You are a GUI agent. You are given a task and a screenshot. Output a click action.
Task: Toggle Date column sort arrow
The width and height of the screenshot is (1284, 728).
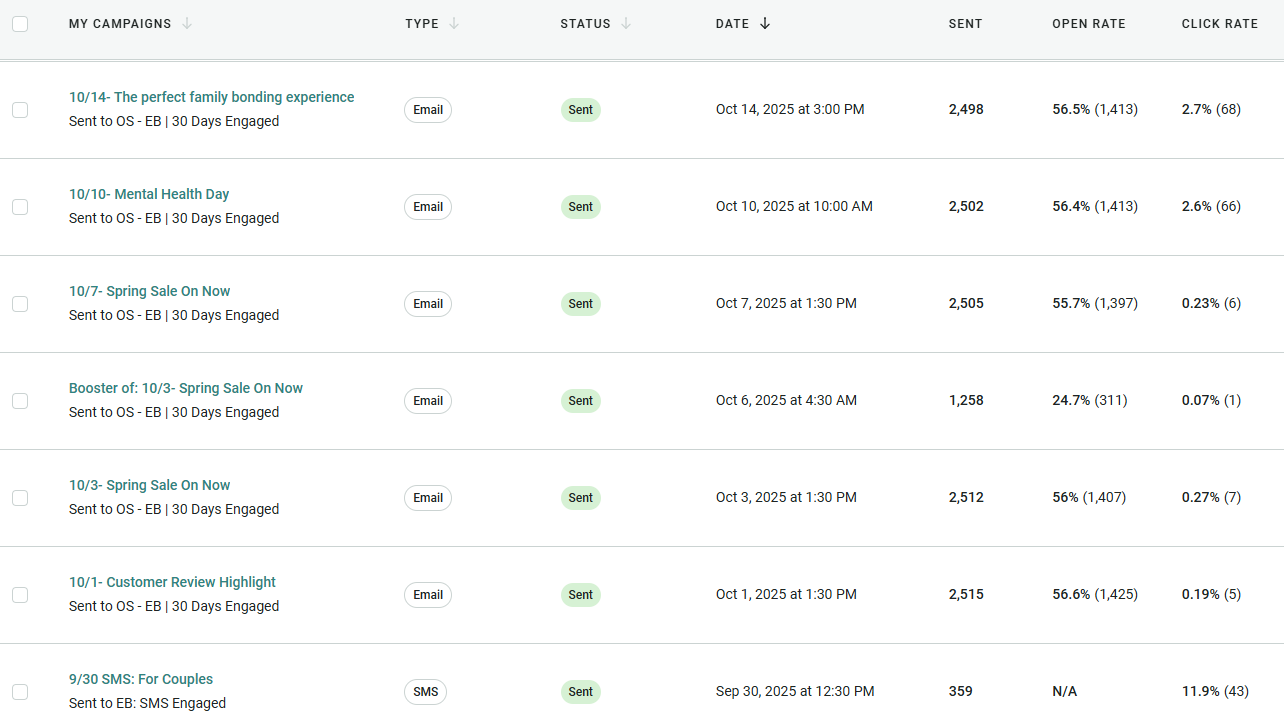pyautogui.click(x=765, y=24)
